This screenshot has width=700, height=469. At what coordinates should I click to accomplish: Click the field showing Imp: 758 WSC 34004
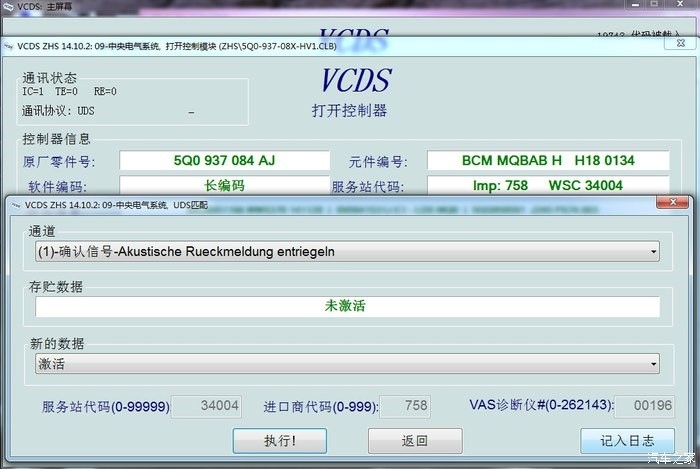click(548, 185)
